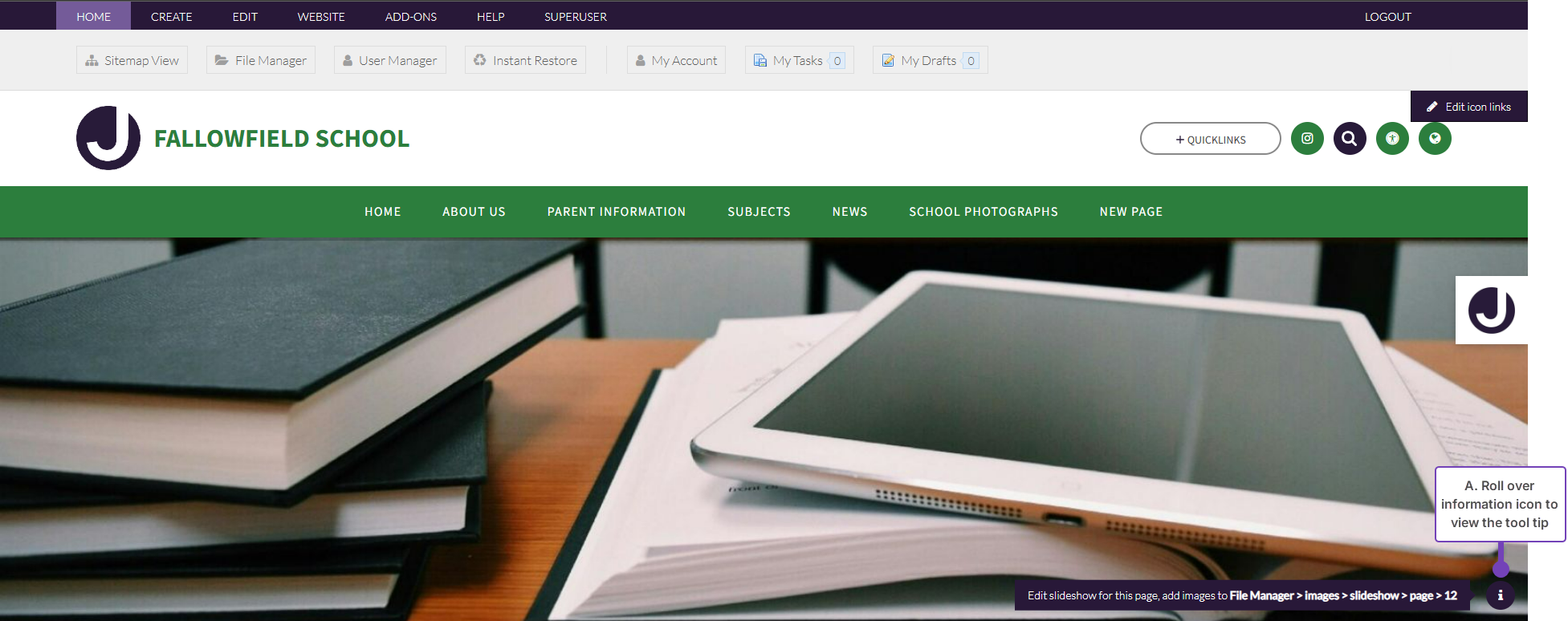Open My Drafts
1568x621 pixels.
(930, 60)
